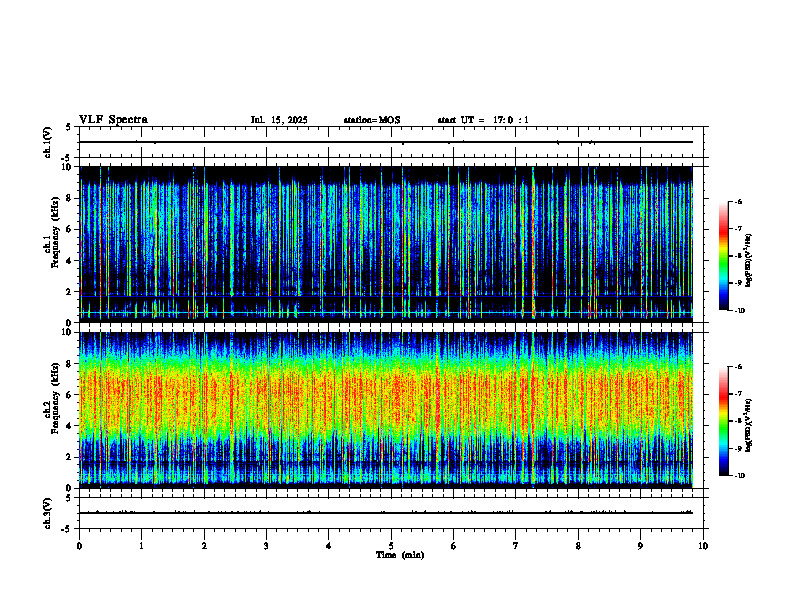Click the "VLF Spectra" title text
Image resolution: width=792 pixels, height=612 pixels.
[113, 120]
